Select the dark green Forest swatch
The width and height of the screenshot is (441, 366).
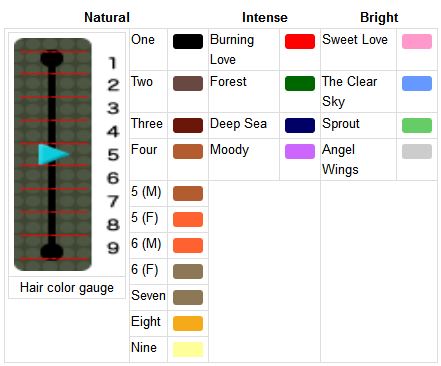300,84
